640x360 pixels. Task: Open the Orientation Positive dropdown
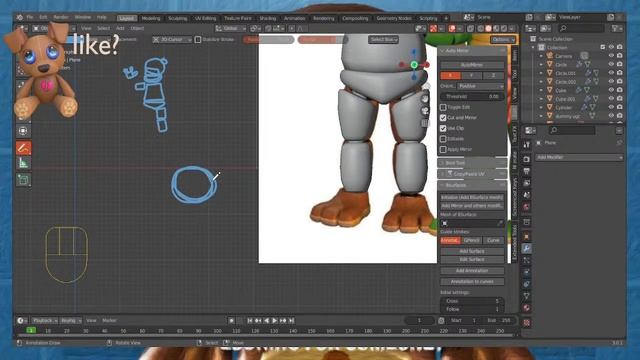click(x=480, y=86)
